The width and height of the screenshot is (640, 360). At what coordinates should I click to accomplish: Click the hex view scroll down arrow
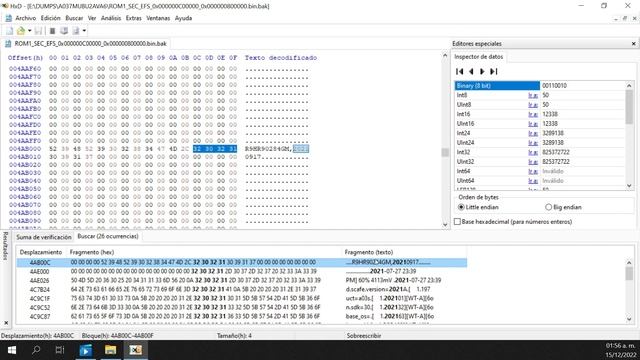coord(445,224)
